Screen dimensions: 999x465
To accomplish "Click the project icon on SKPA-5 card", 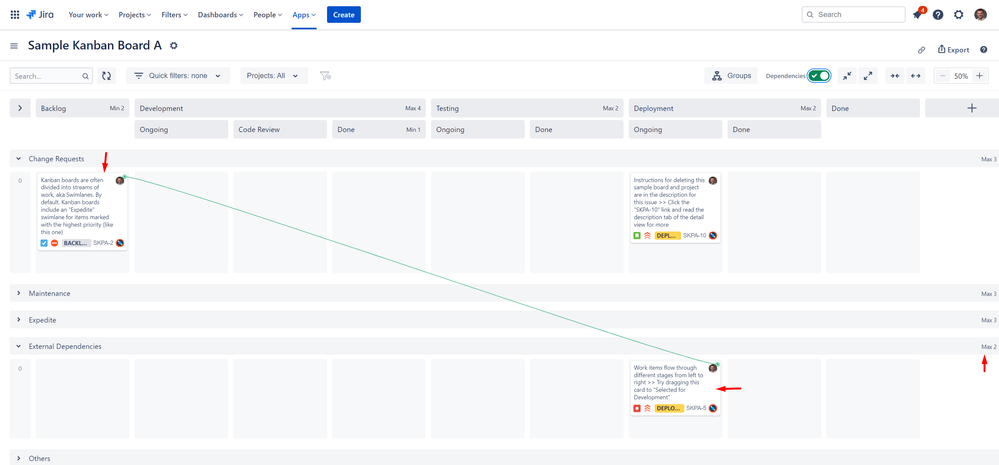I will [713, 408].
